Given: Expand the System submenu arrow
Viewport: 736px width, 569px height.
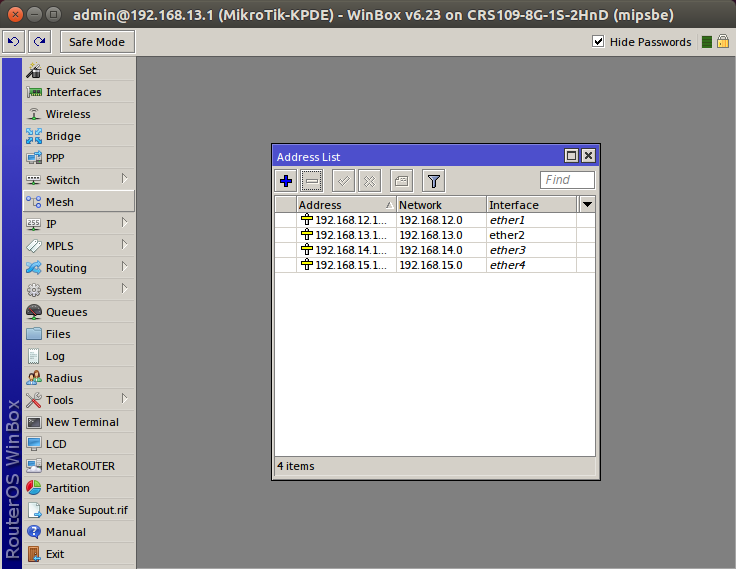Looking at the screenshot, I should pyautogui.click(x=124, y=289).
